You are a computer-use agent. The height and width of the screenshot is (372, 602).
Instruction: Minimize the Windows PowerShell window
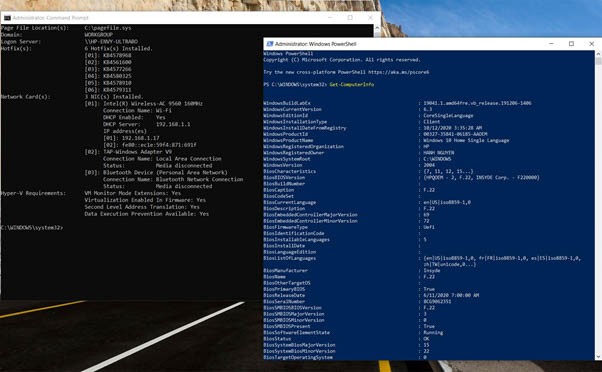point(551,44)
